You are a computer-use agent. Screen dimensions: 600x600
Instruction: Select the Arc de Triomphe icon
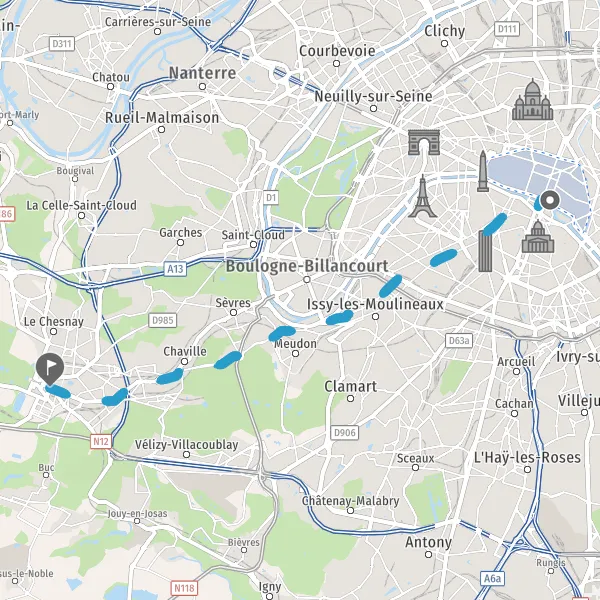coord(424,142)
